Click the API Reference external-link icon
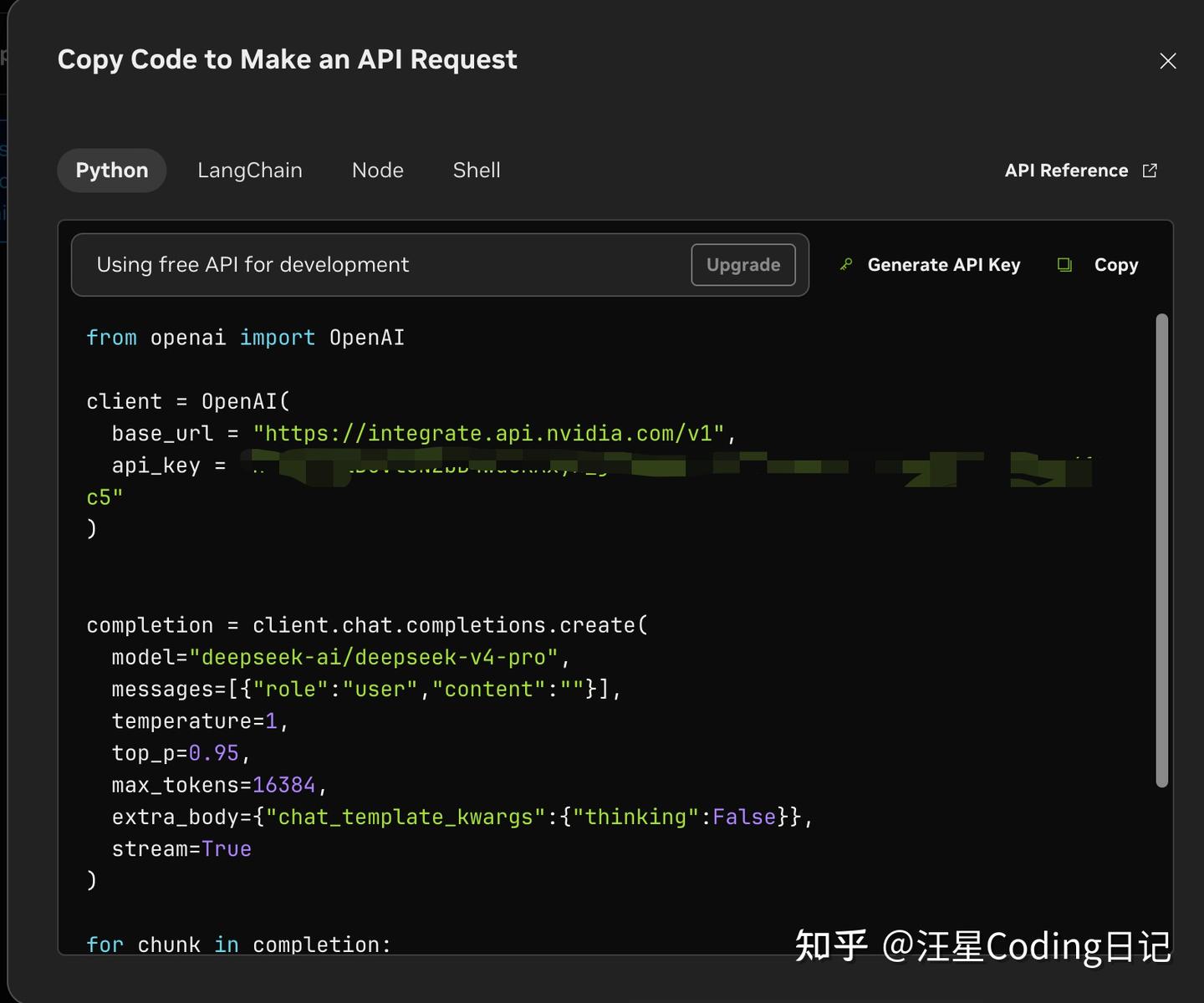Image resolution: width=1204 pixels, height=1003 pixels. 1150,171
